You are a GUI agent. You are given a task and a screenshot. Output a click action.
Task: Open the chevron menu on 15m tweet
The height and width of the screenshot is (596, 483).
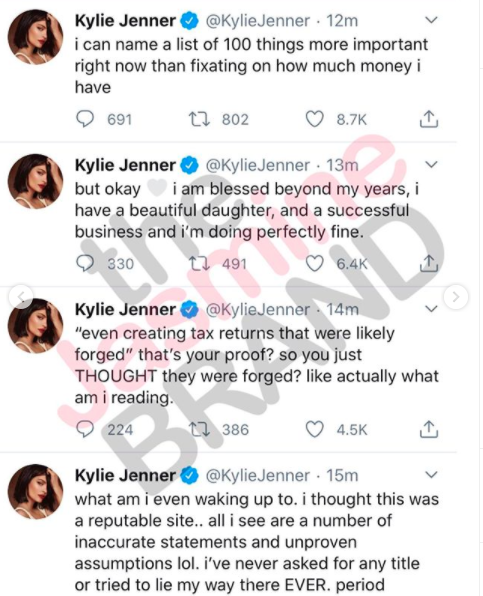(x=431, y=475)
